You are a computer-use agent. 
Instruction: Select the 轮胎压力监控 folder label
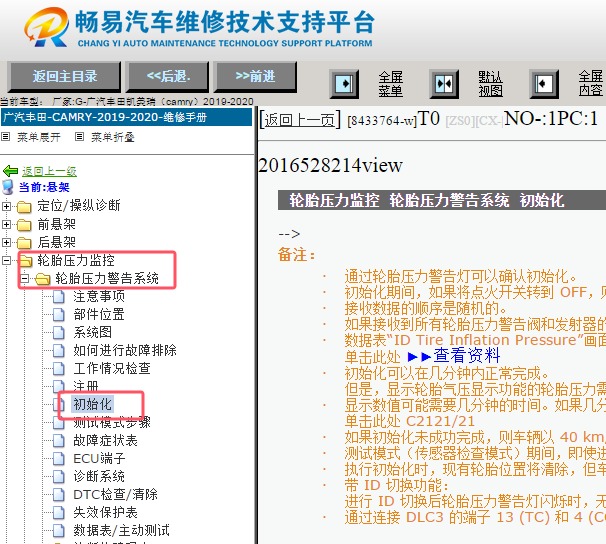pyautogui.click(x=76, y=260)
